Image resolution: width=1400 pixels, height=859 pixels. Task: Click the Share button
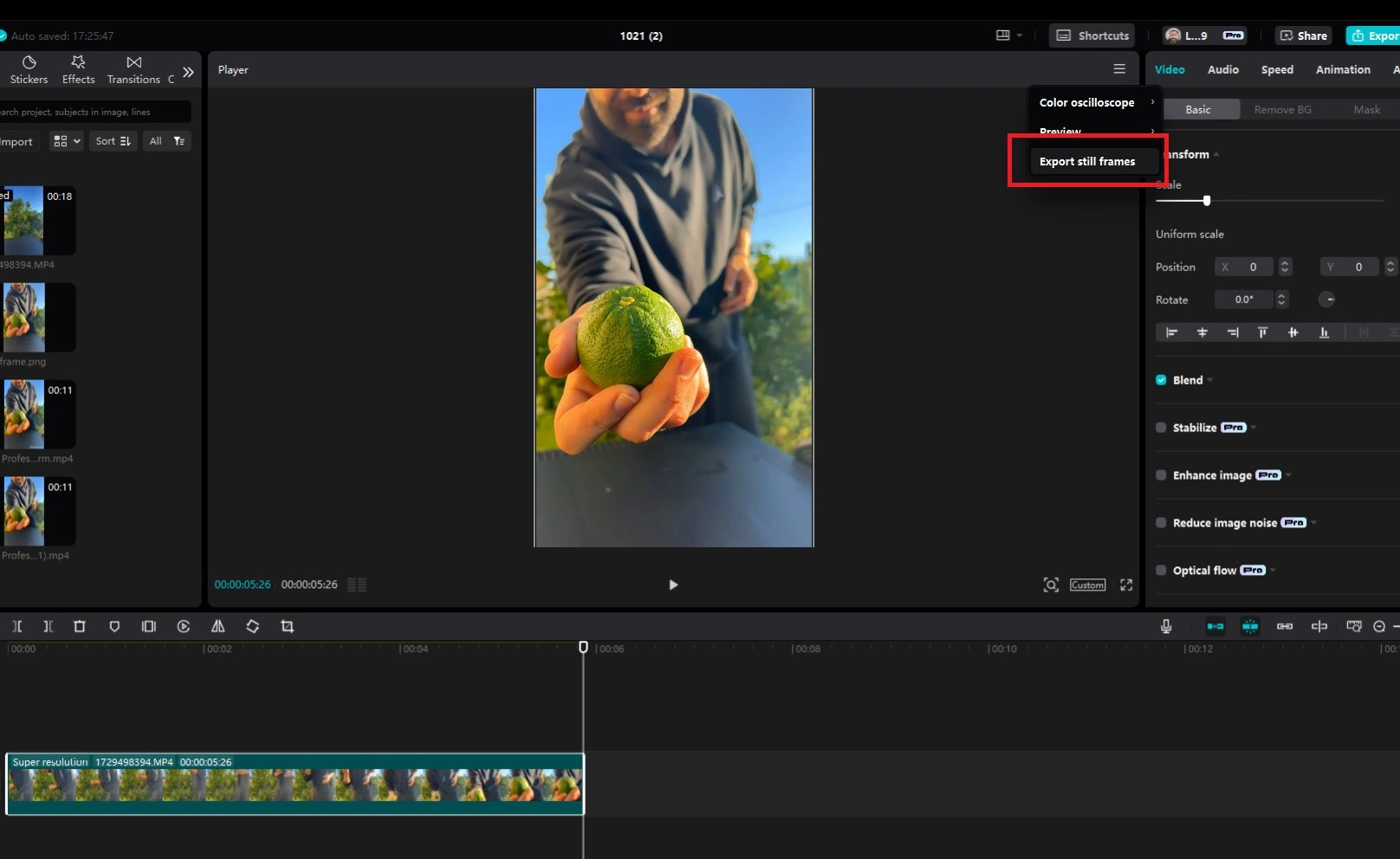coord(1303,36)
